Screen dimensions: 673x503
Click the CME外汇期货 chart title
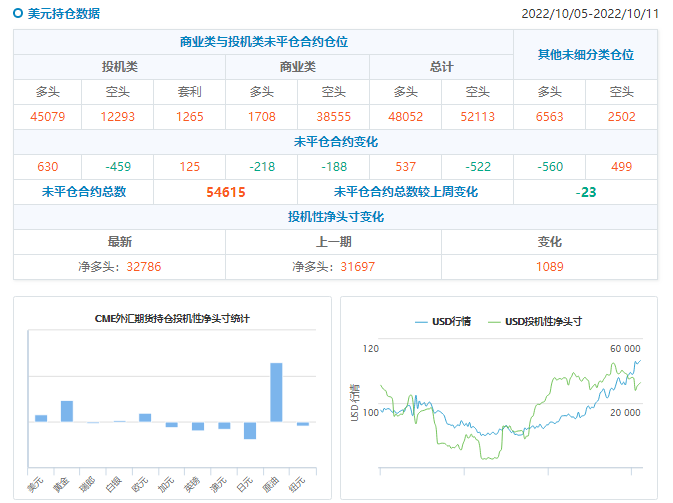pos(172,318)
